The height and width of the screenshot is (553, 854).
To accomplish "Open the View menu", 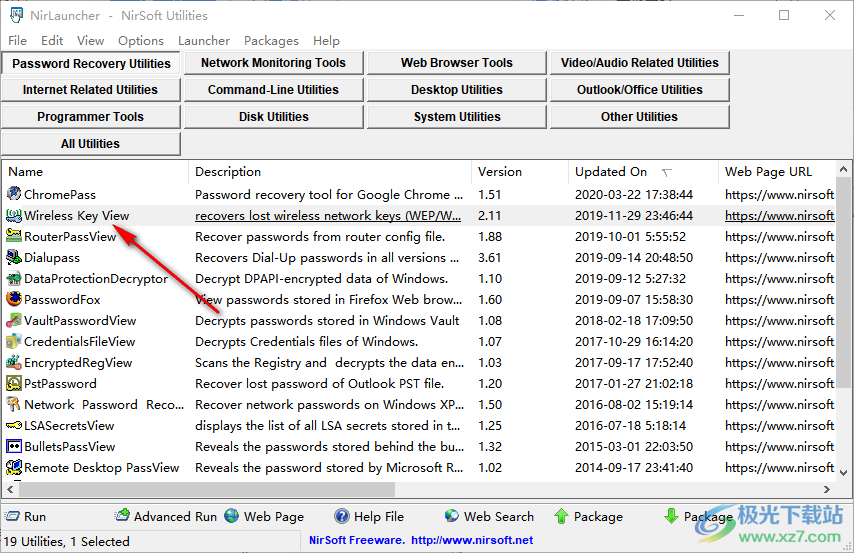I will point(90,41).
